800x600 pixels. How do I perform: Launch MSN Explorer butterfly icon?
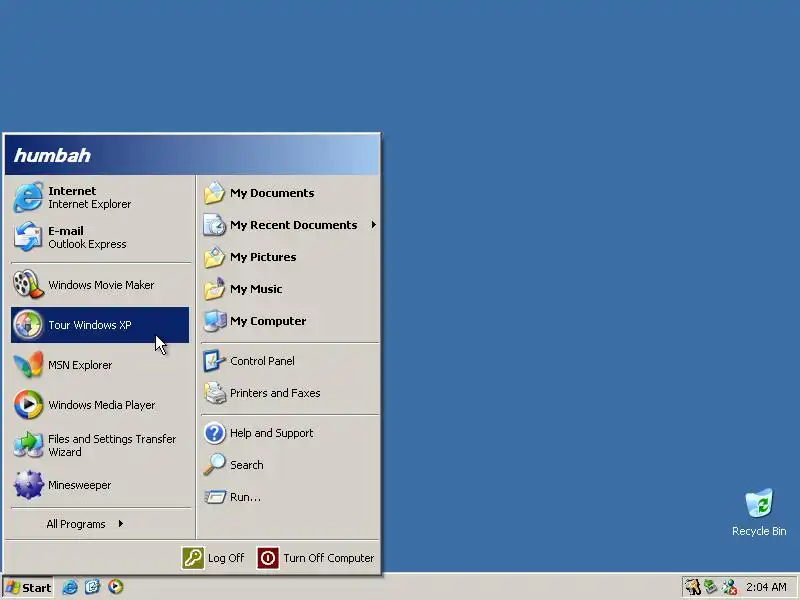click(x=28, y=365)
